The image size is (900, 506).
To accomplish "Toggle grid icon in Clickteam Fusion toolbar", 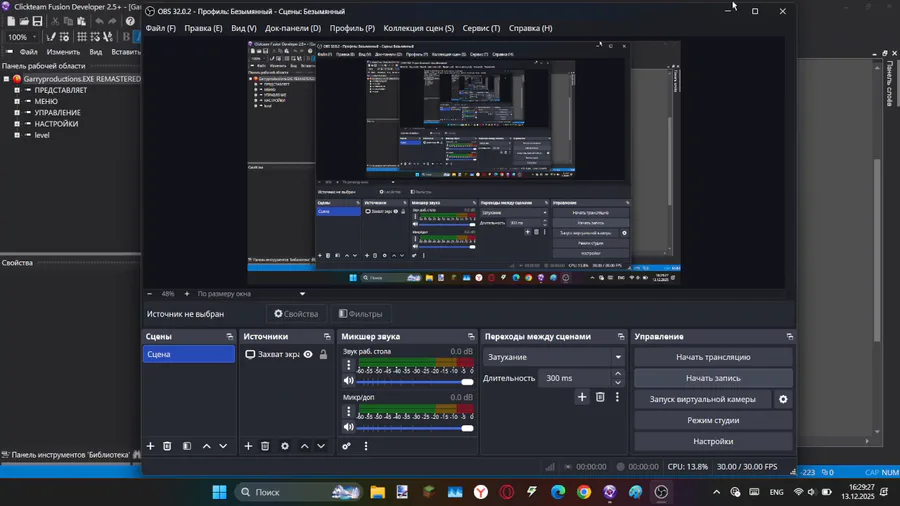I will click(82, 37).
